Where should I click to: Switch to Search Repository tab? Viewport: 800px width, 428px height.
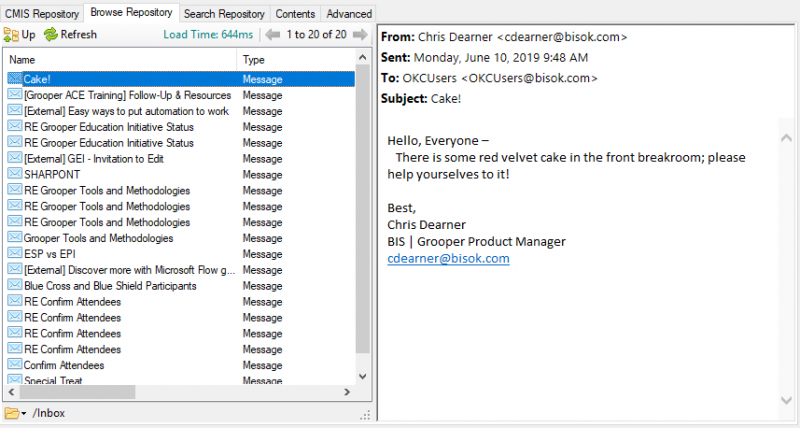pos(224,14)
